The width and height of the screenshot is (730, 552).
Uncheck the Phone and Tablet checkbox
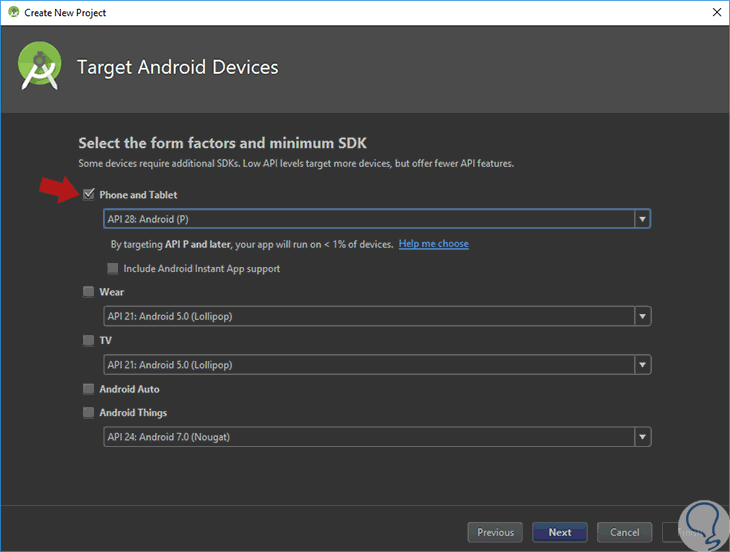pyautogui.click(x=89, y=195)
